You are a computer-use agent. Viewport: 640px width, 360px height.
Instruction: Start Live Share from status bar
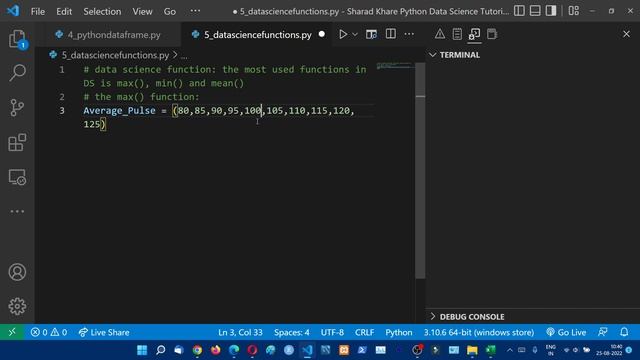point(104,332)
